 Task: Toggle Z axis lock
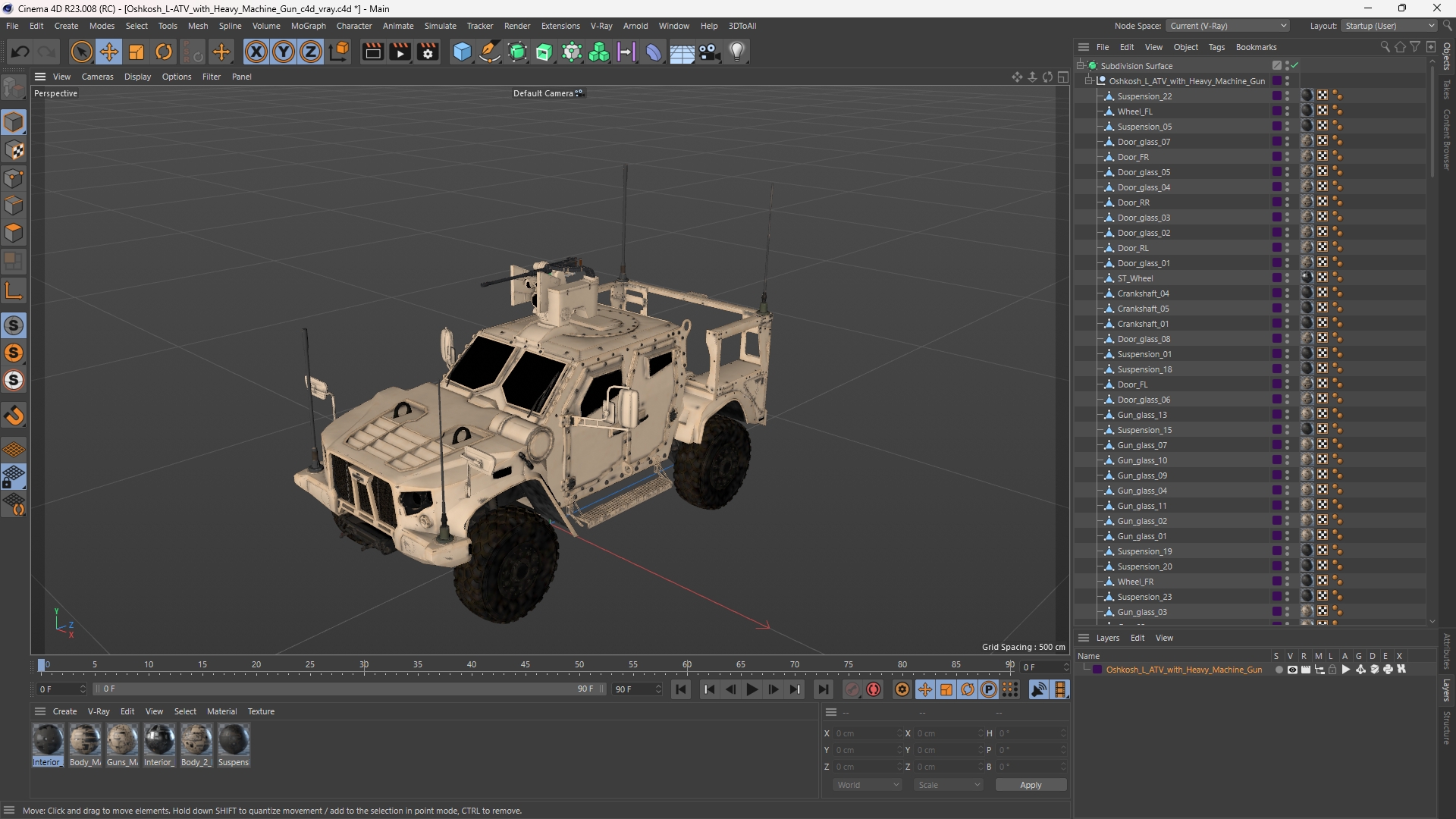[311, 52]
